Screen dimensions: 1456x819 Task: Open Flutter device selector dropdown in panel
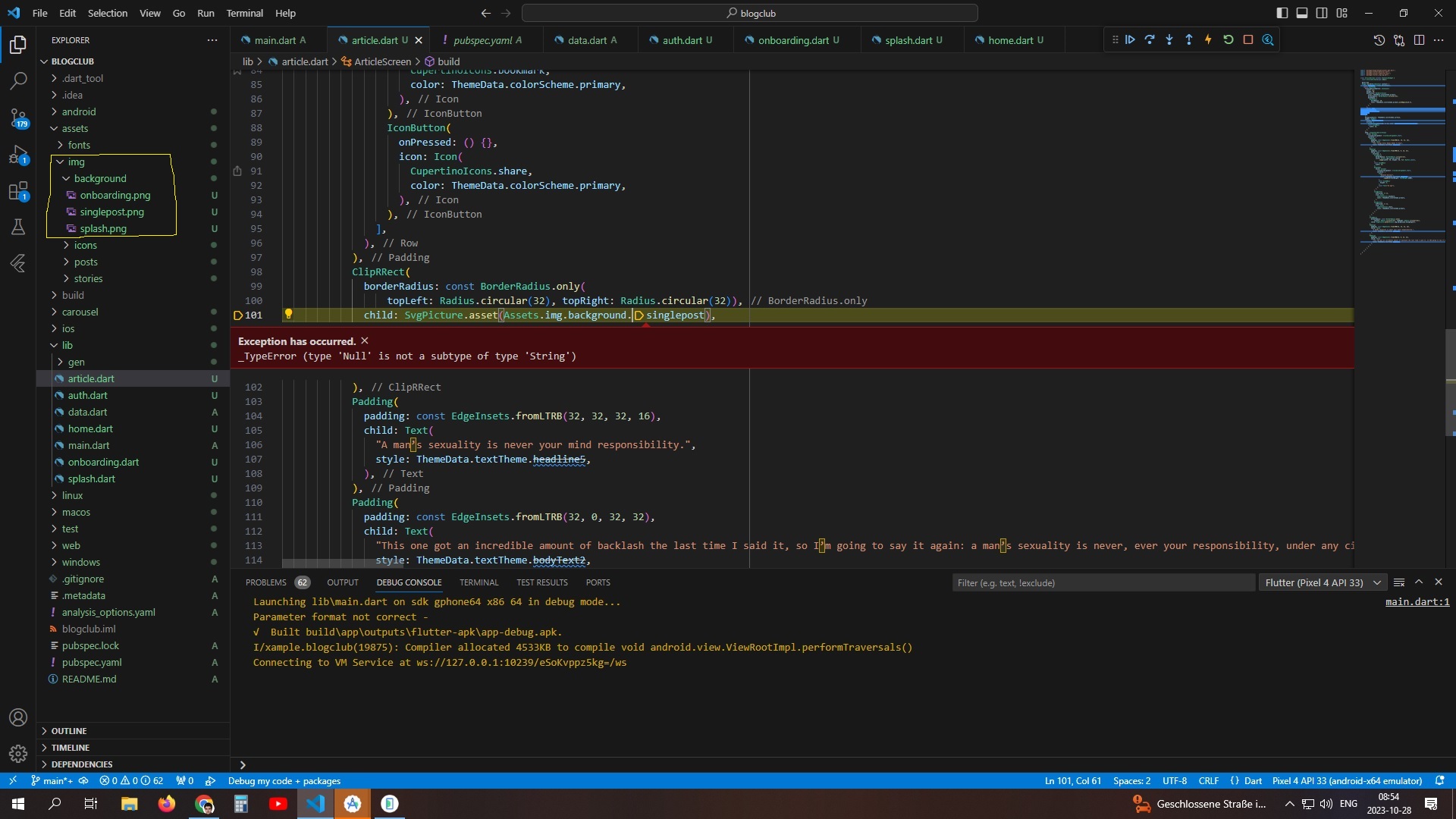1322,582
